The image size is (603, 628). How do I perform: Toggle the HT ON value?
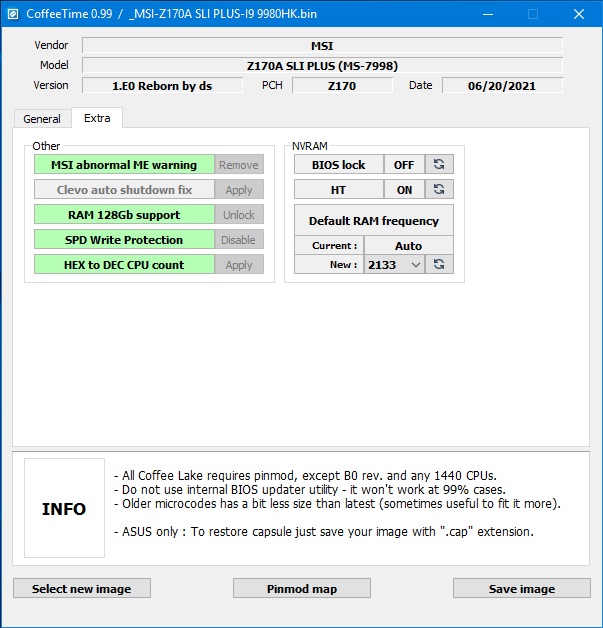click(x=404, y=189)
